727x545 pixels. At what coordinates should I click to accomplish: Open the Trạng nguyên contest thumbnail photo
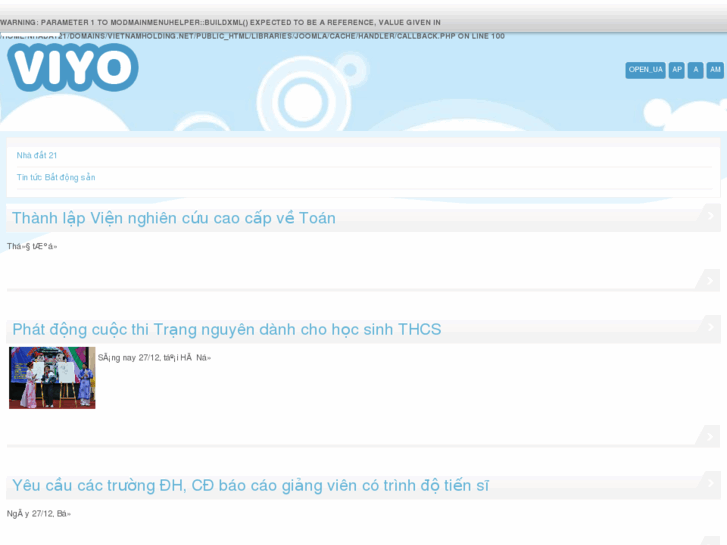click(x=52, y=378)
